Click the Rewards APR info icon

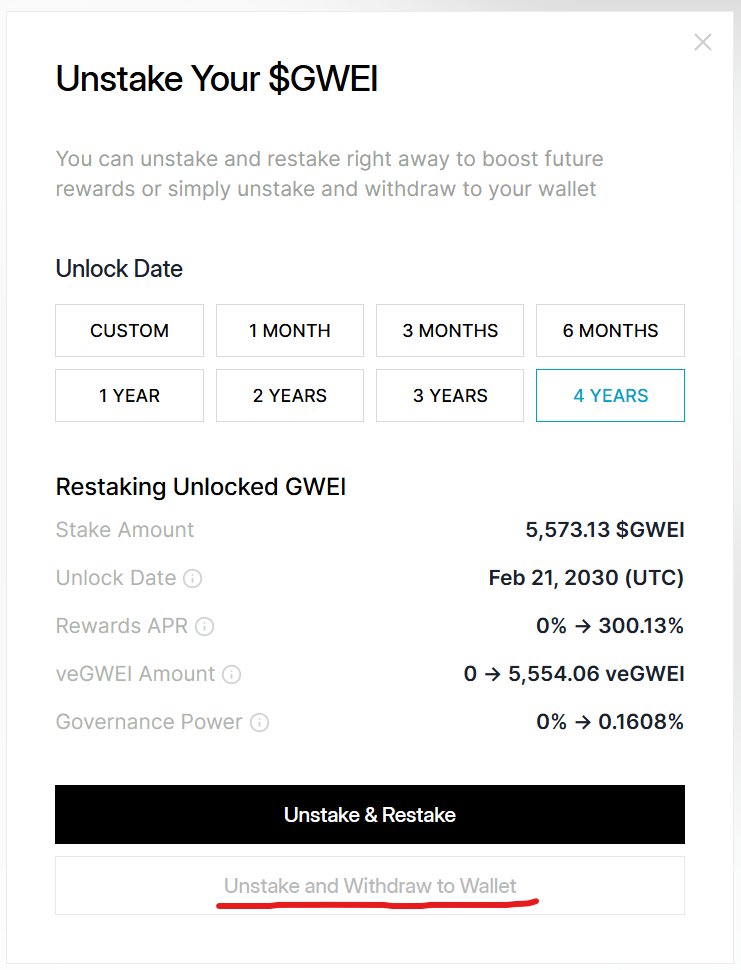204,627
